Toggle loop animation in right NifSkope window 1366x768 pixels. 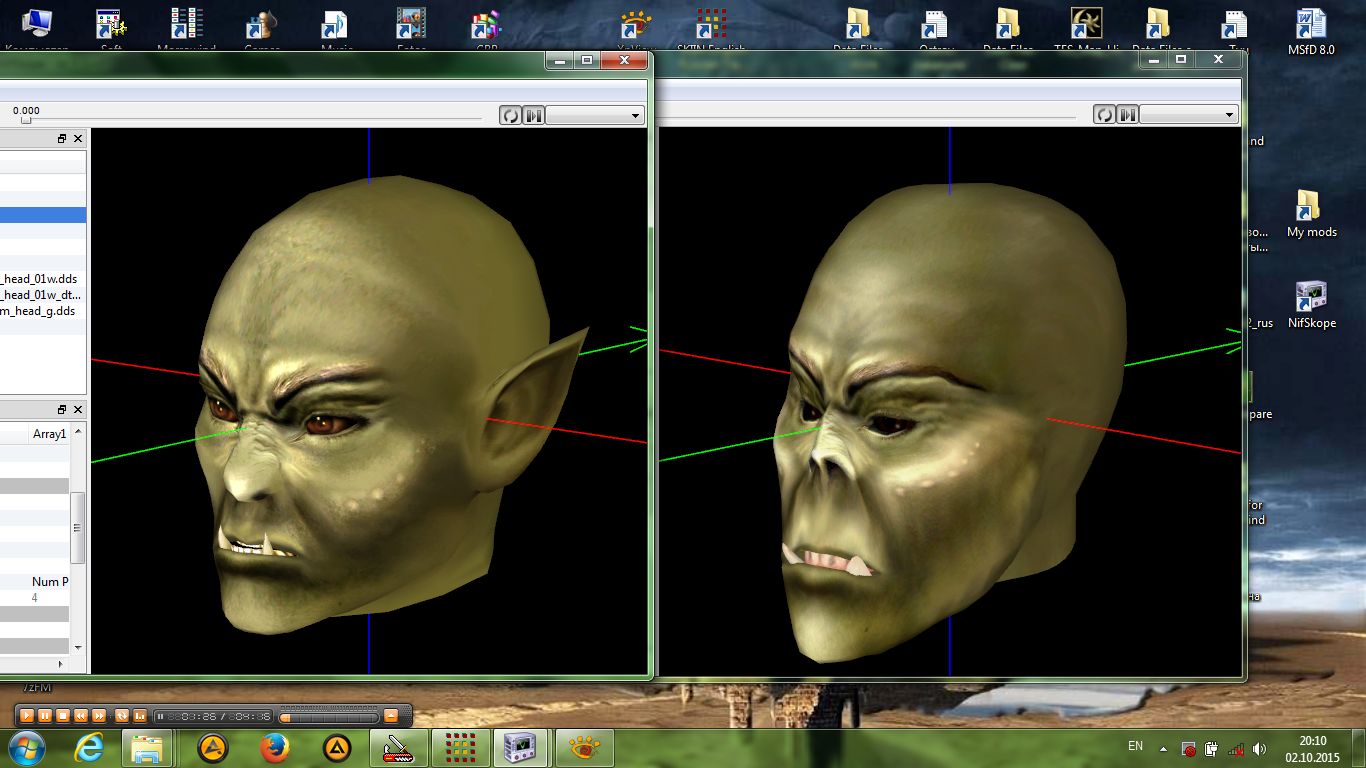click(1104, 114)
